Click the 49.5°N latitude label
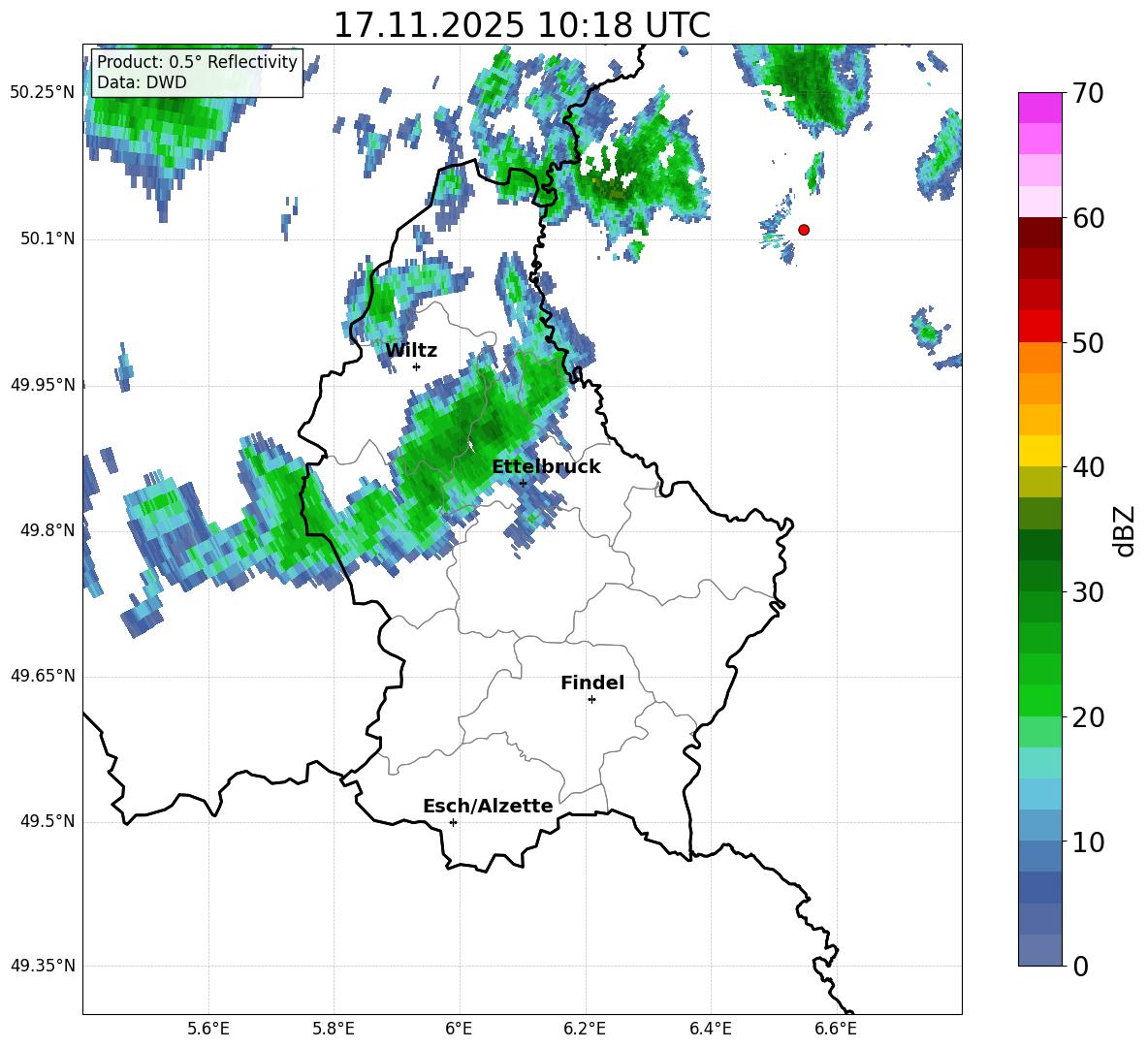The height and width of the screenshot is (1048, 1148). (48, 822)
